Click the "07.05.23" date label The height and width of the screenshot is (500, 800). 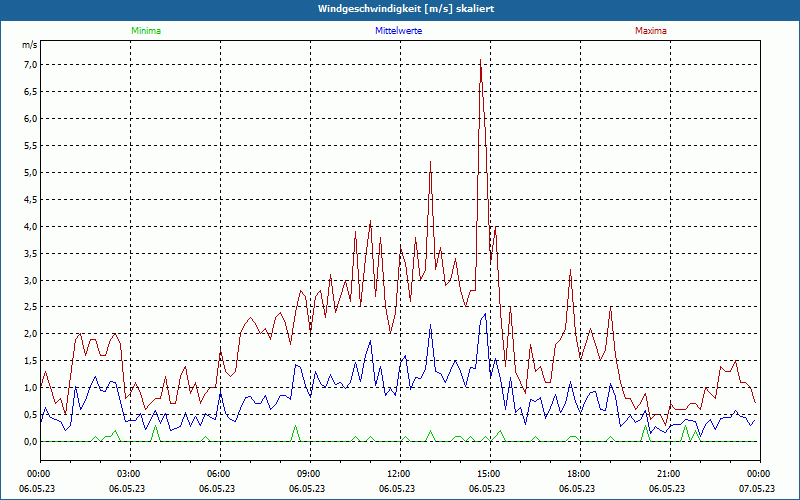[x=757, y=489]
